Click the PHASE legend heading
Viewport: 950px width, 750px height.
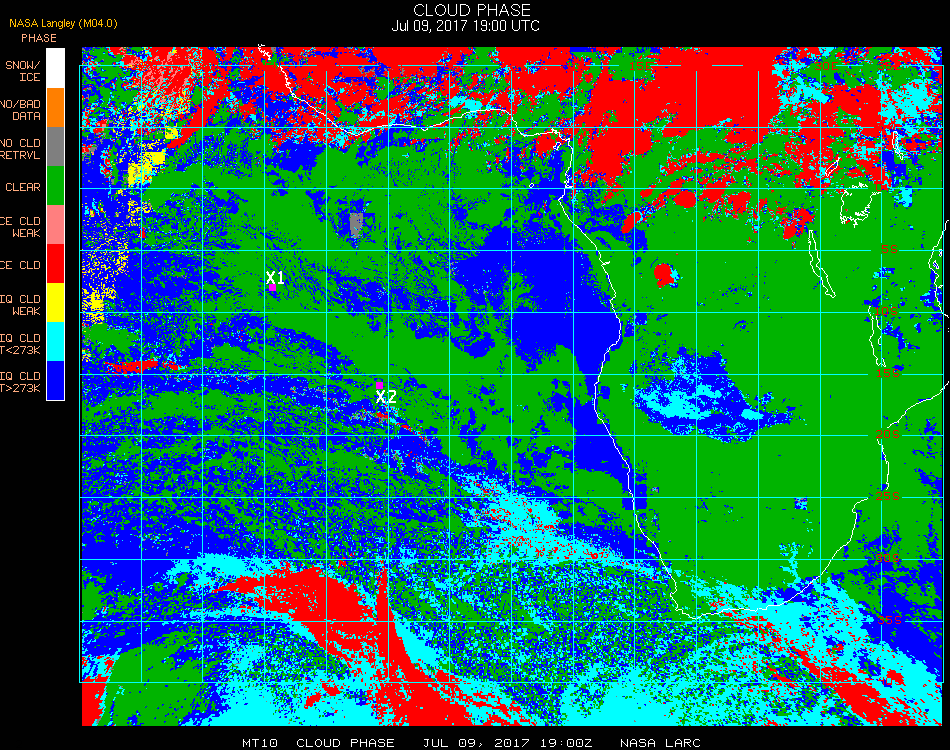point(39,38)
